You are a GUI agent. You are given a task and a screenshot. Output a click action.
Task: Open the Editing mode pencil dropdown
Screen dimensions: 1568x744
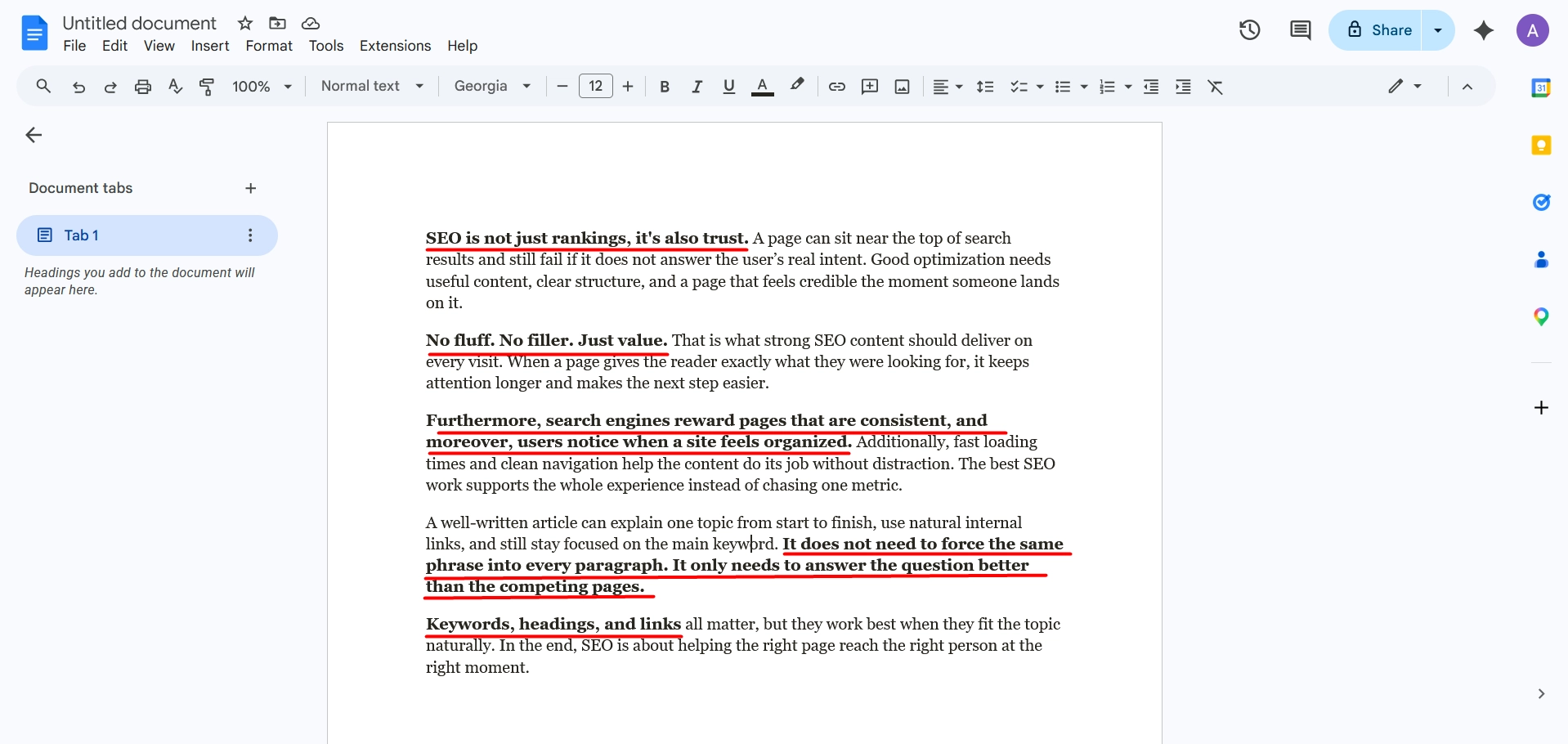point(1404,86)
